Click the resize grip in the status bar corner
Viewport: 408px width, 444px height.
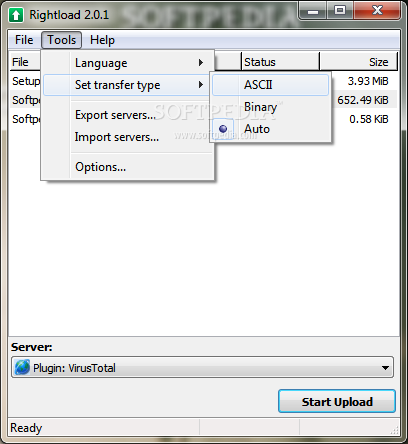(x=395, y=430)
